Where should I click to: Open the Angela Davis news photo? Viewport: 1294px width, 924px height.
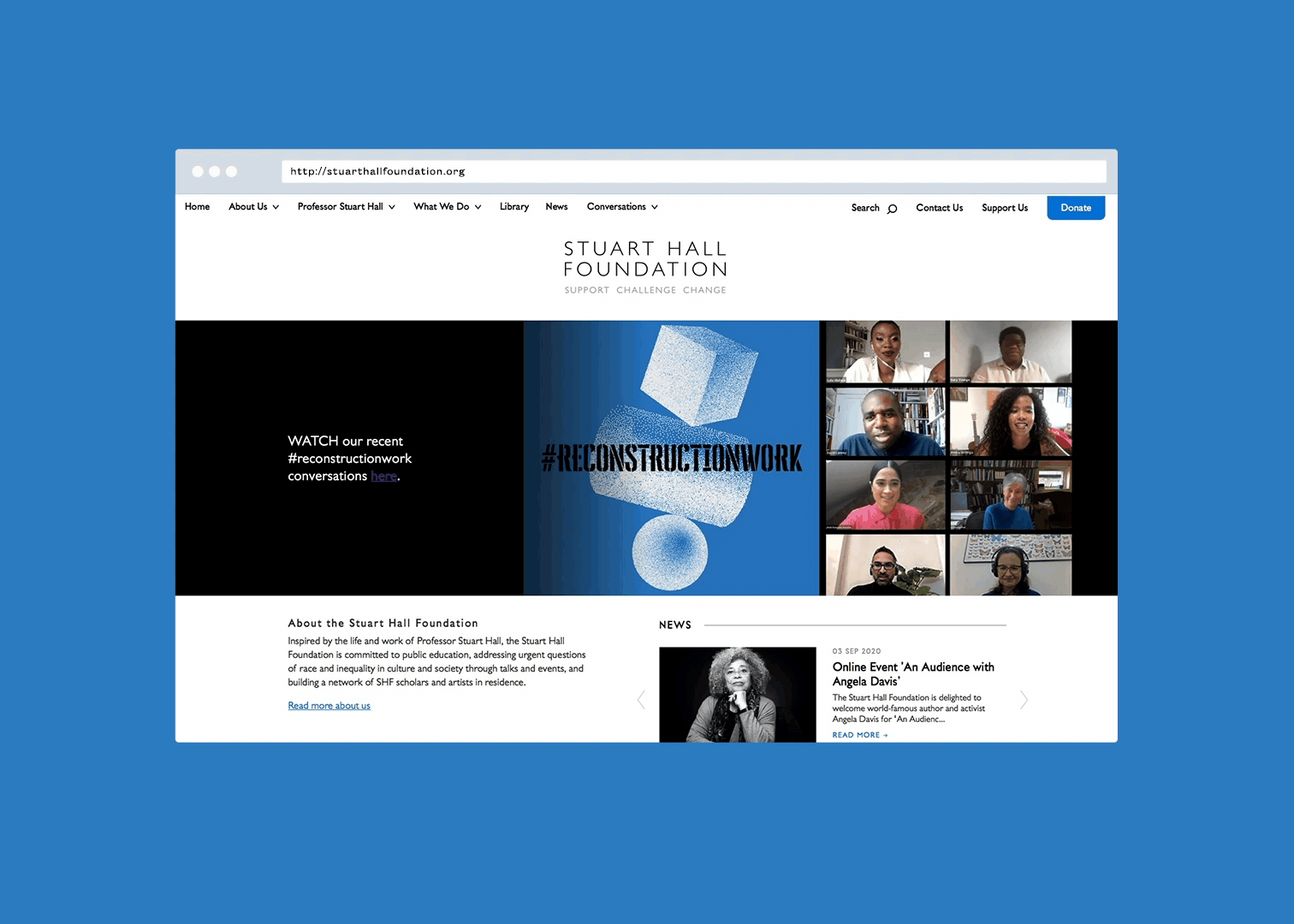[x=738, y=695]
